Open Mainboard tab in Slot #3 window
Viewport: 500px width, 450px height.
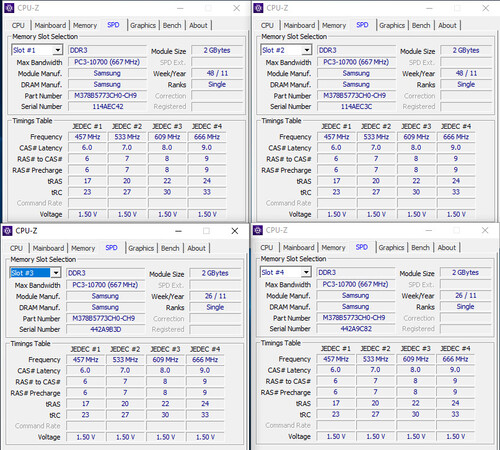coord(48,248)
